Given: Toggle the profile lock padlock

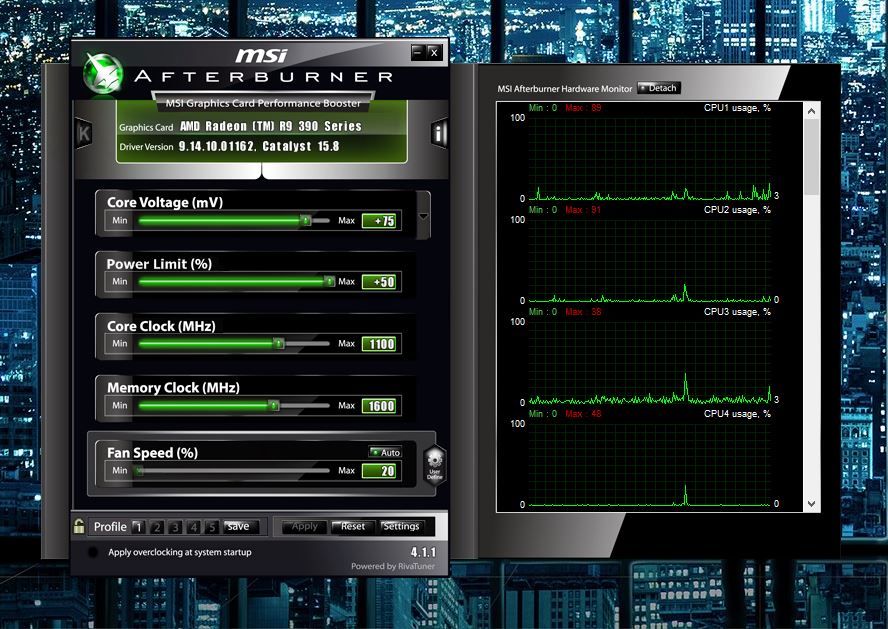Looking at the screenshot, I should (79, 526).
